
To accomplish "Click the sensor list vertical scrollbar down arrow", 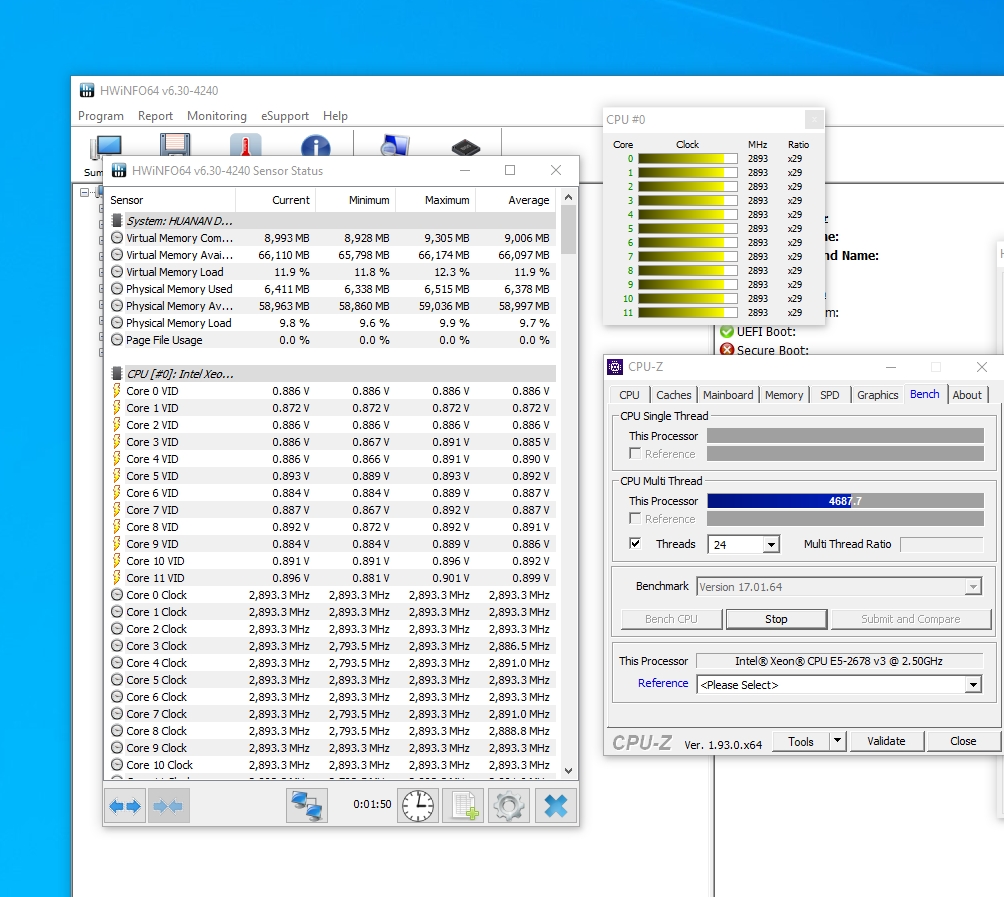I will [x=569, y=770].
